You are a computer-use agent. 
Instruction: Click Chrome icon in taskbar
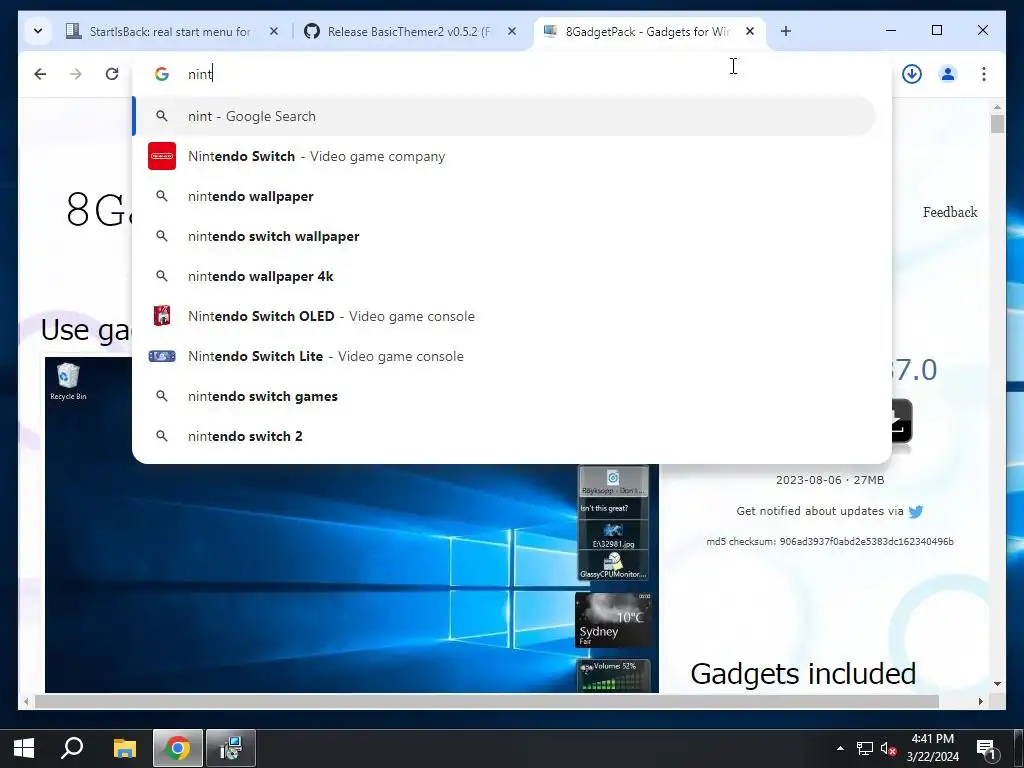tap(178, 748)
